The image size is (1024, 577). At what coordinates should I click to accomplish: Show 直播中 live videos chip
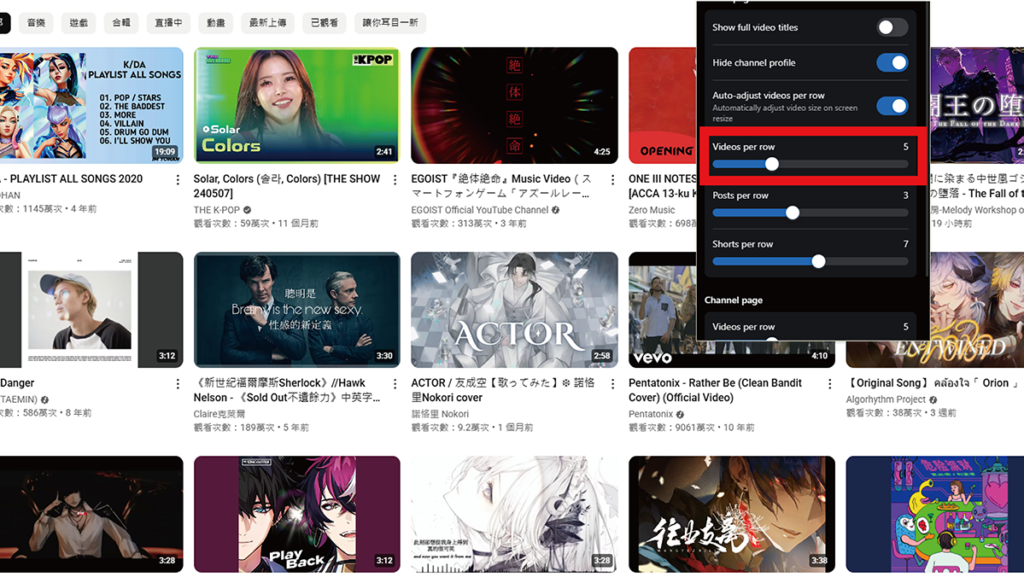(x=168, y=23)
